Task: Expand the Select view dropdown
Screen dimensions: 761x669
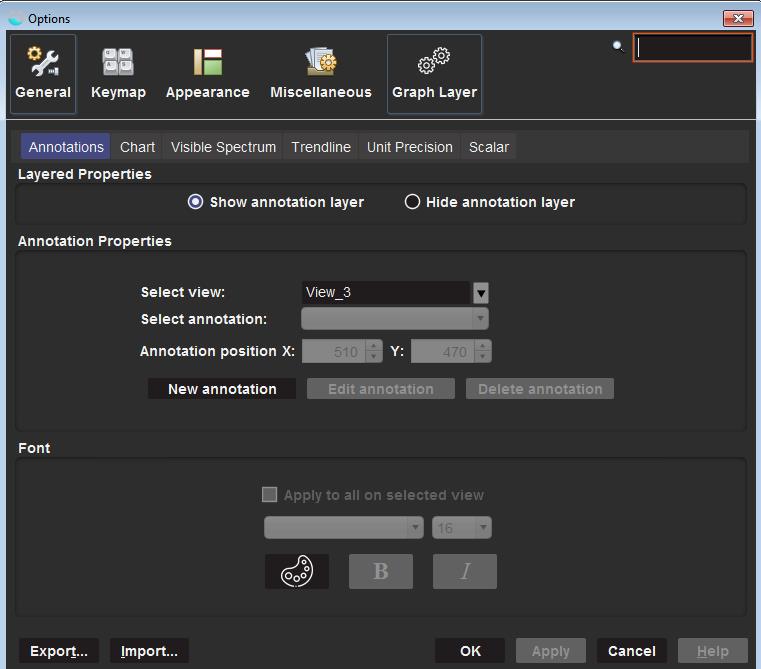Action: tap(481, 293)
